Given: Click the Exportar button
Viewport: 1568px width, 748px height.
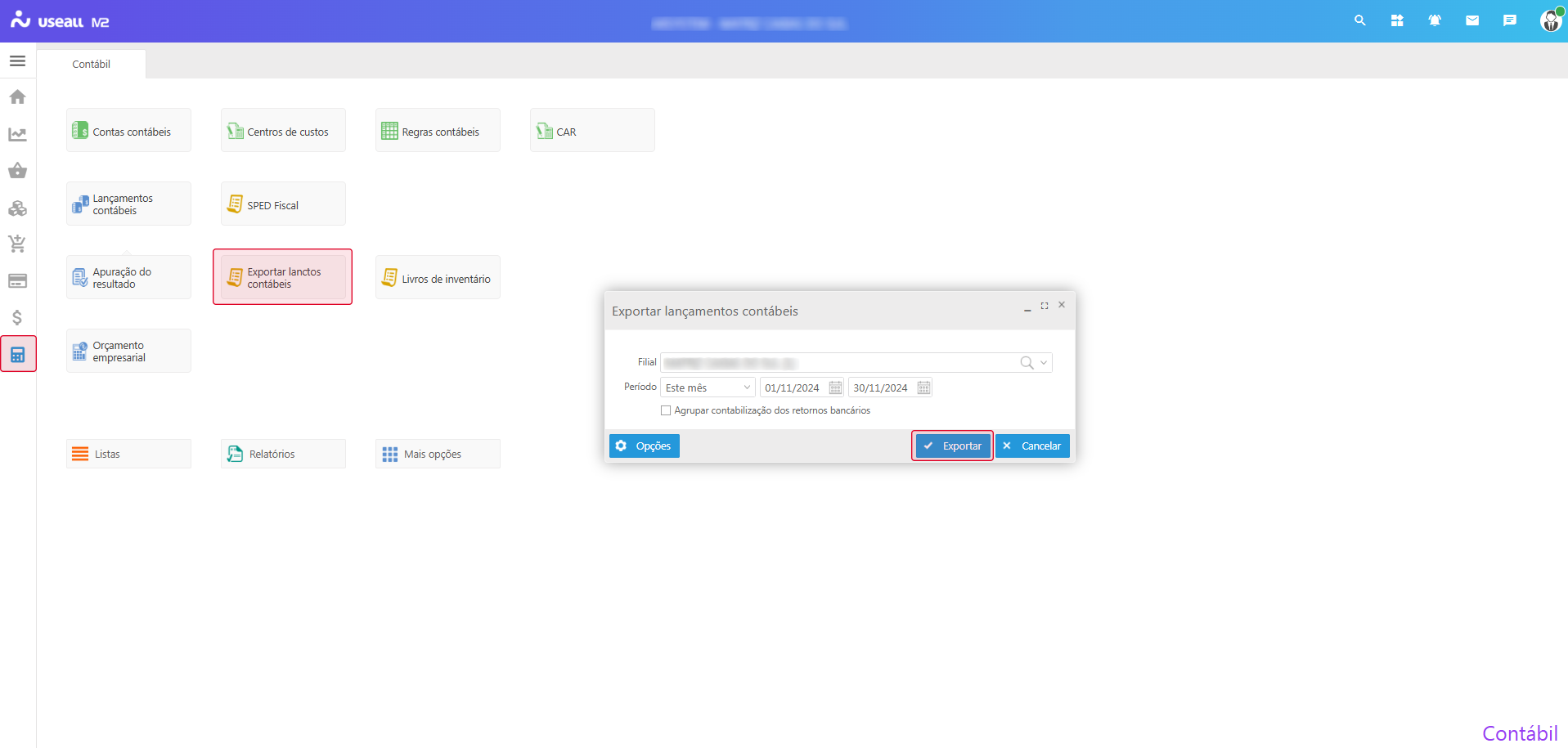Looking at the screenshot, I should coord(952,446).
